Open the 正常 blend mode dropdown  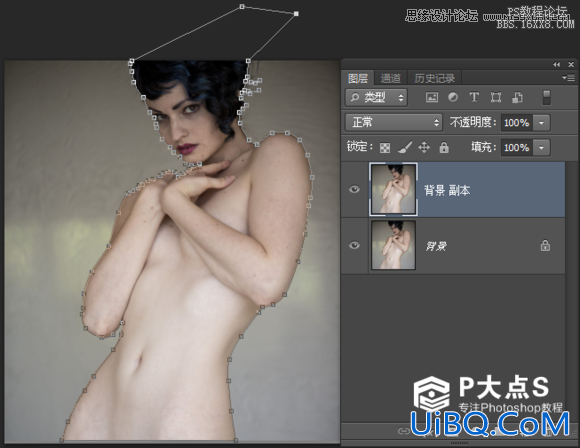coord(394,122)
